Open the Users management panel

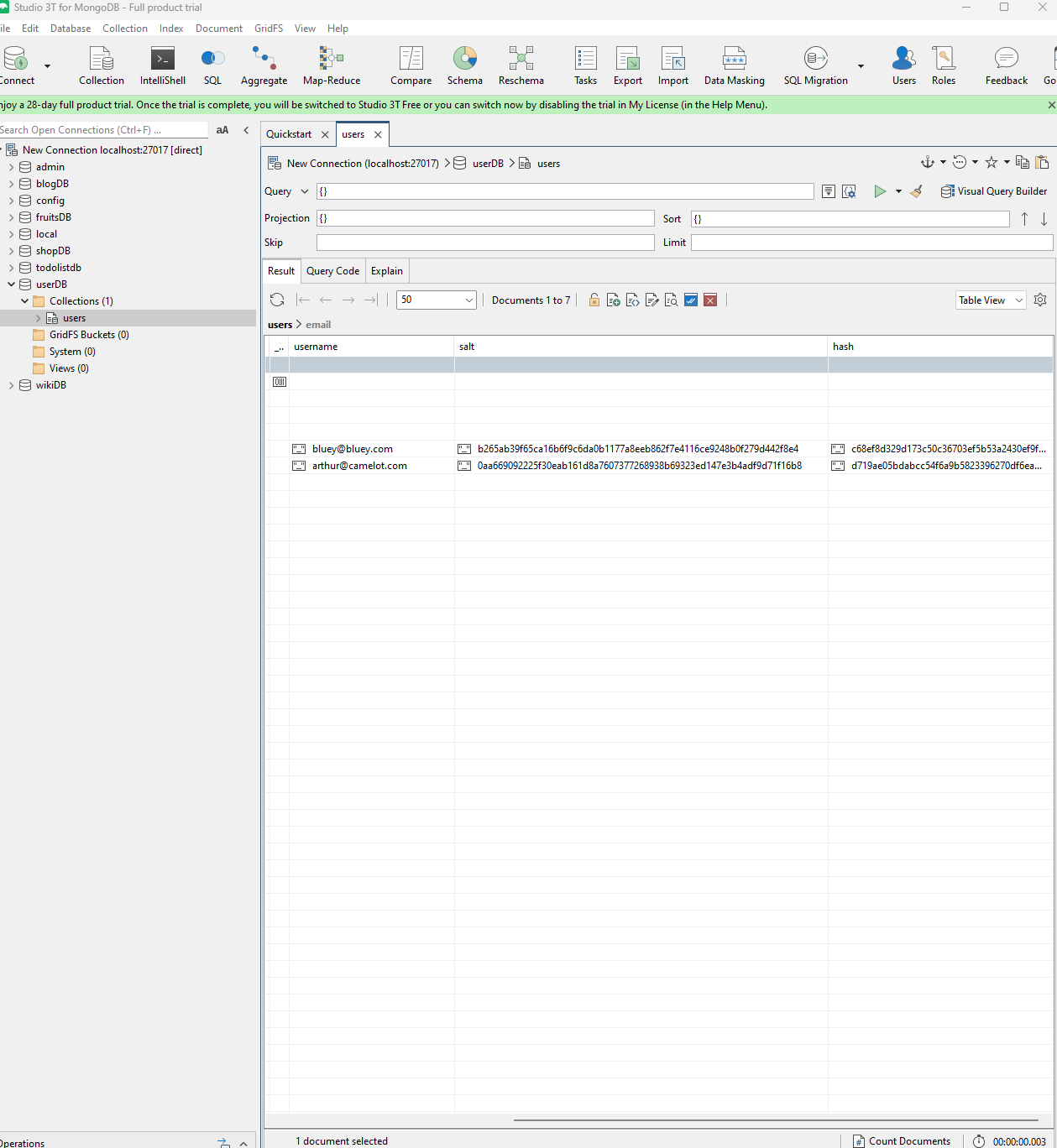pyautogui.click(x=903, y=65)
